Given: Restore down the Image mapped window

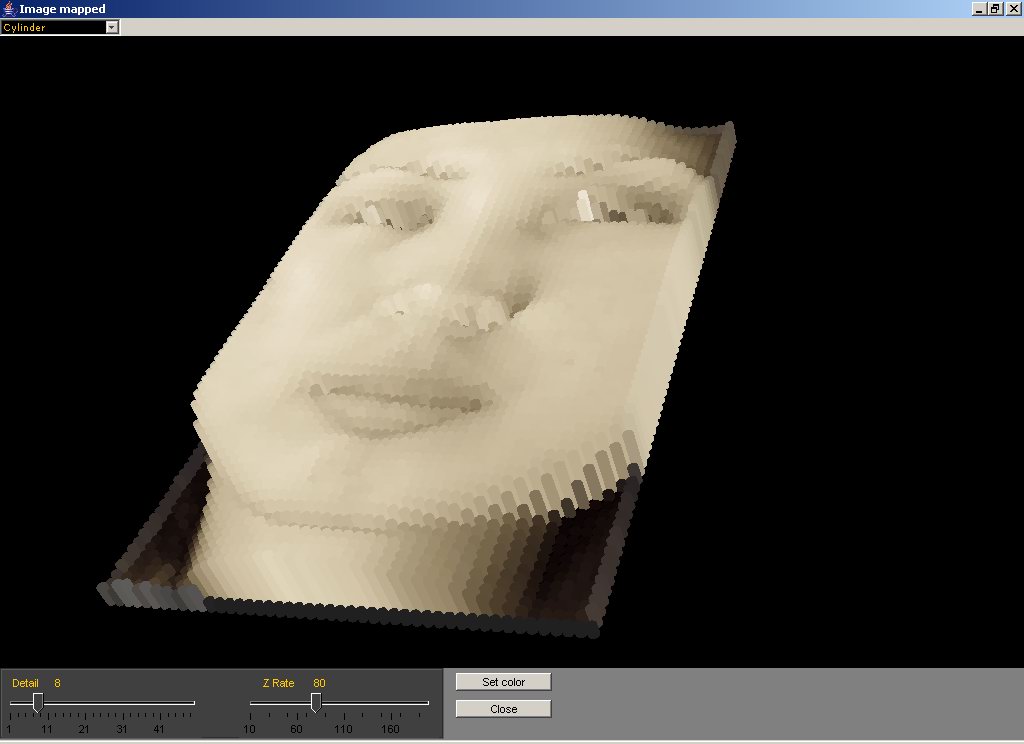Looking at the screenshot, I should (x=995, y=8).
